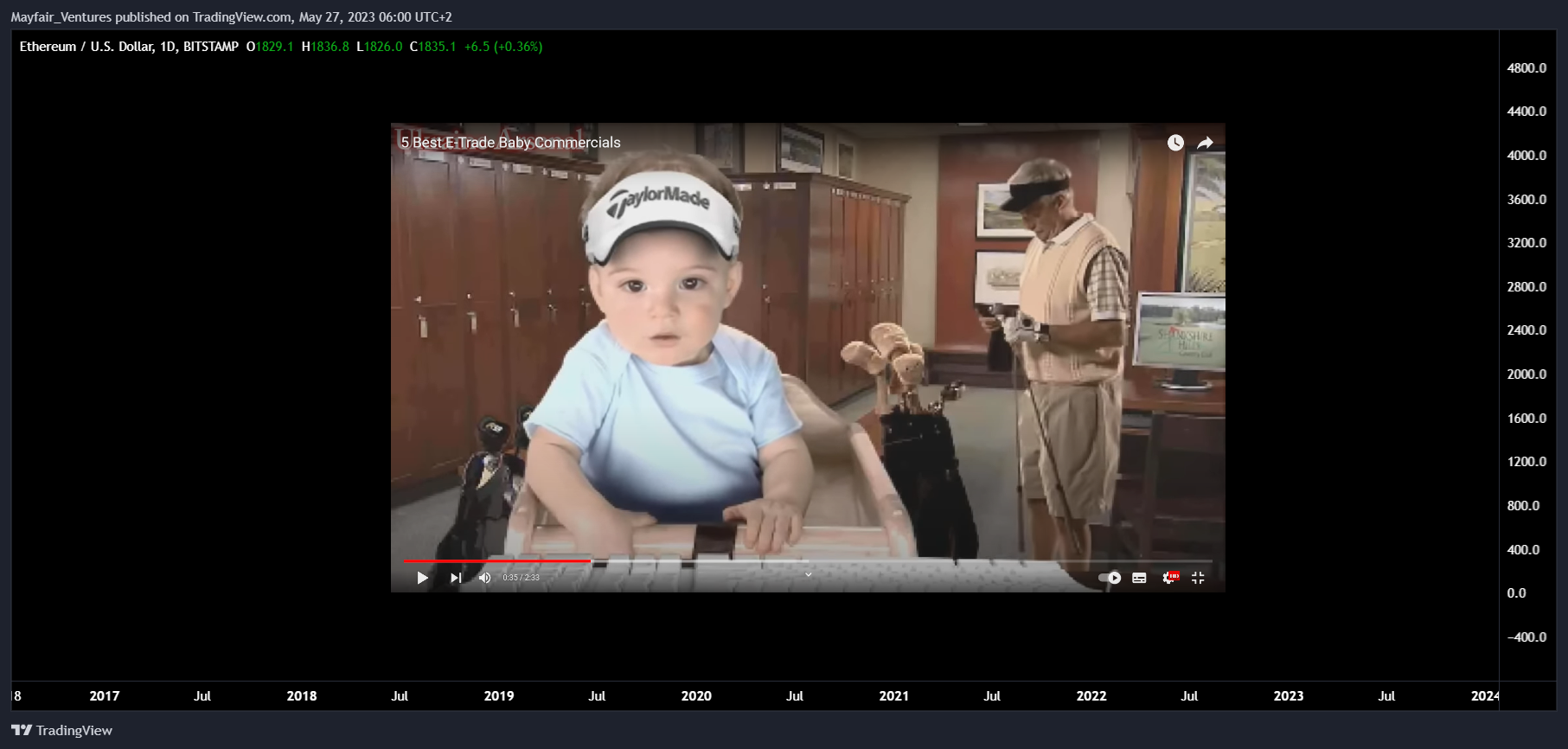Exit full screen mode icon

(x=1198, y=578)
